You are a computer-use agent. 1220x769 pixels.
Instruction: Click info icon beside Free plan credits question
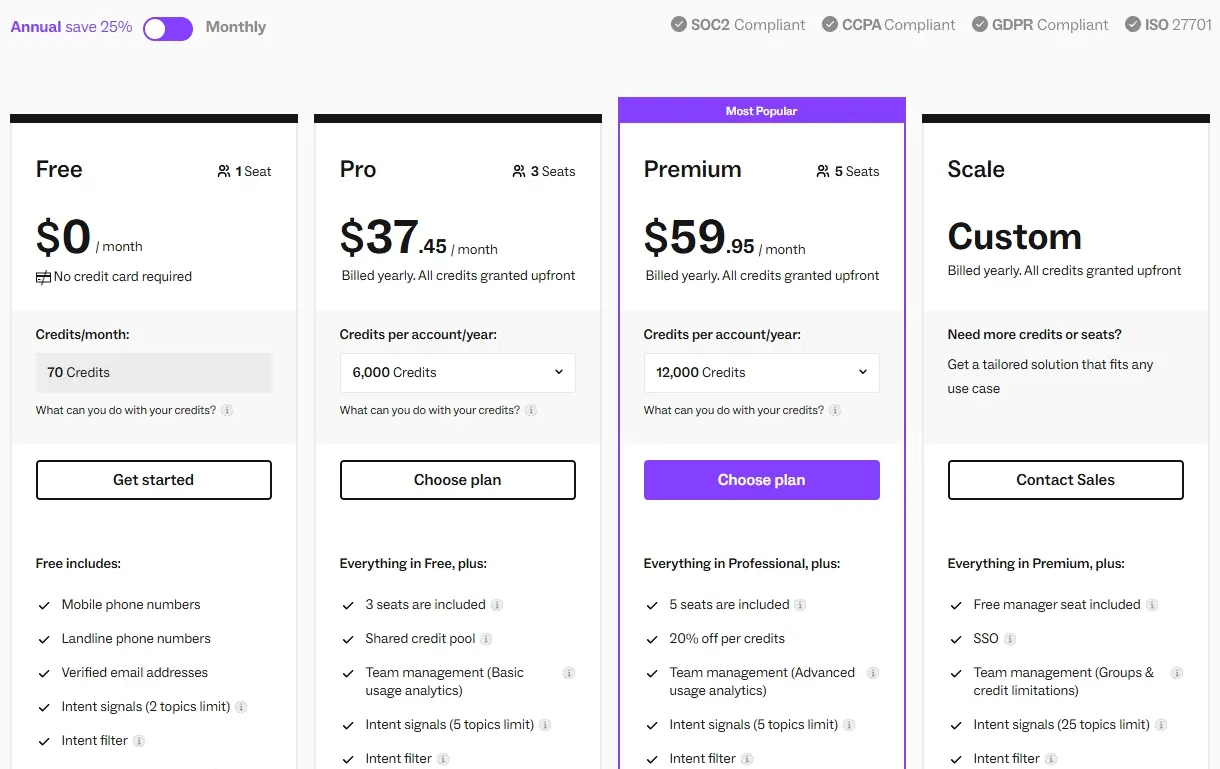(227, 410)
